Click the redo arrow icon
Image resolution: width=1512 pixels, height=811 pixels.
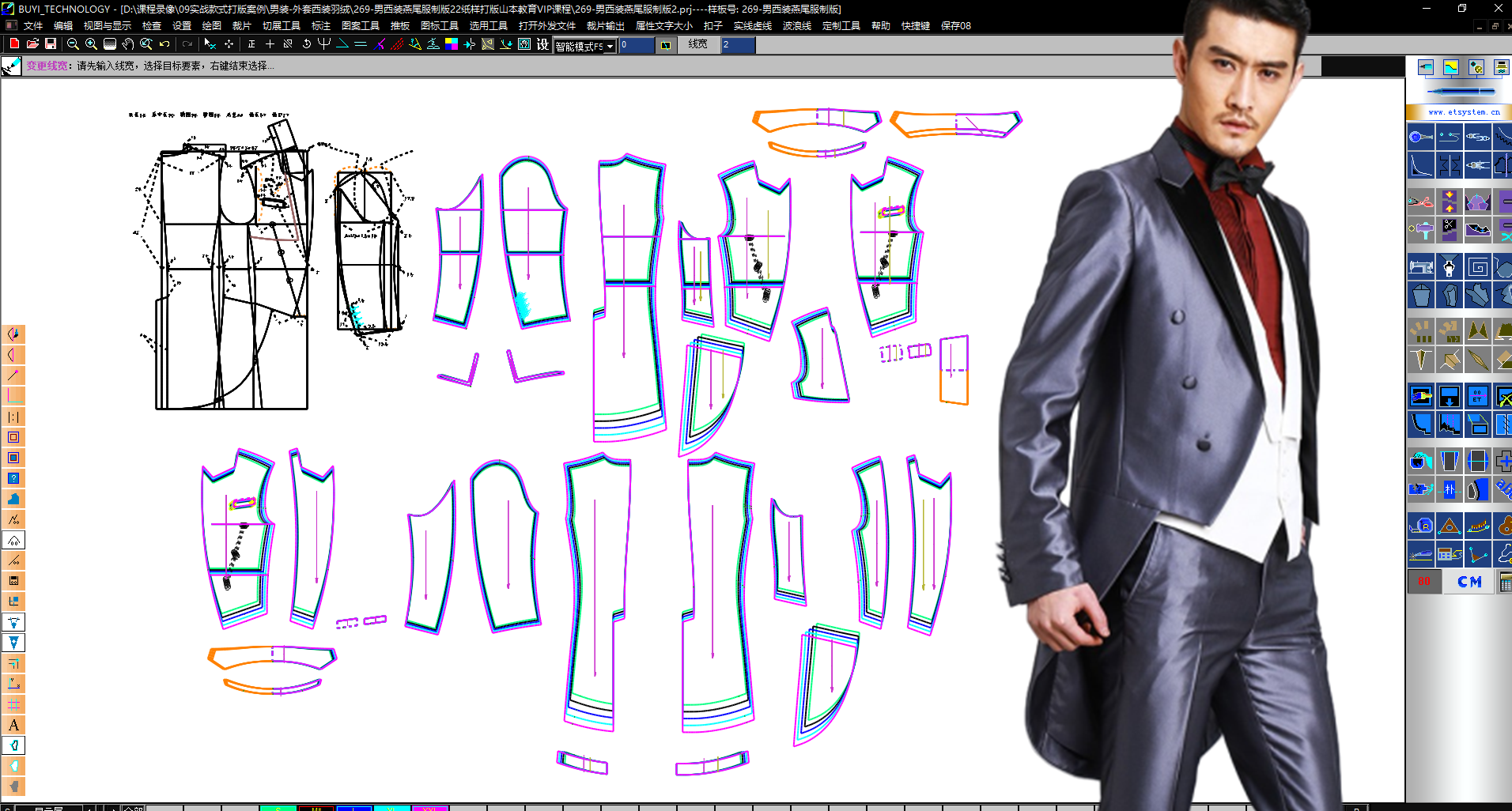187,43
